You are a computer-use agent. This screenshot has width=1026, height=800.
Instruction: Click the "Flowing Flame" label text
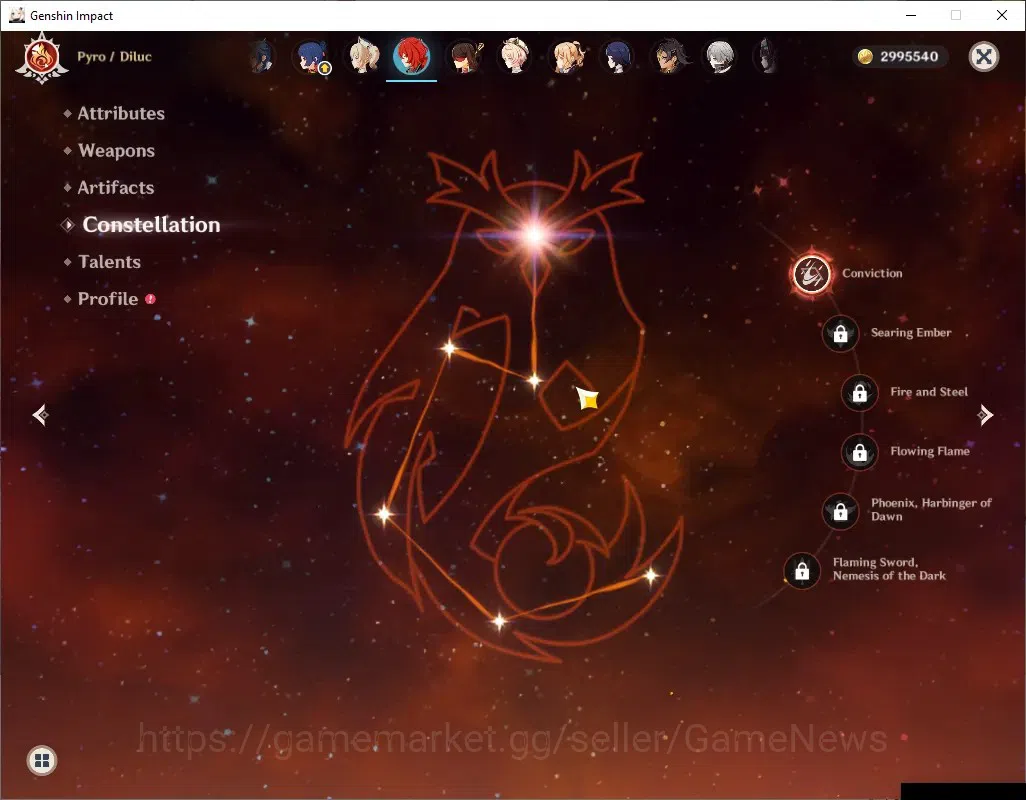(930, 451)
